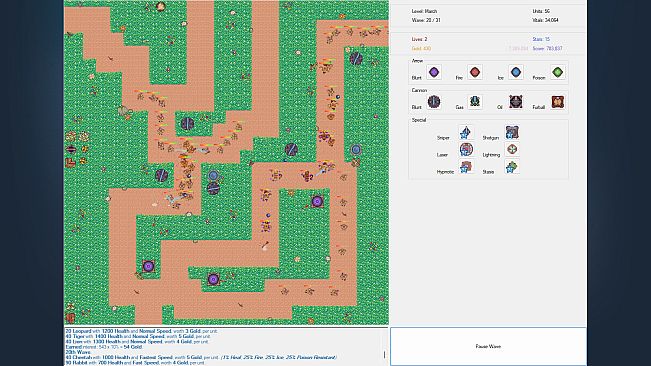Select the cannon tower at map's top-right corner

(356, 59)
